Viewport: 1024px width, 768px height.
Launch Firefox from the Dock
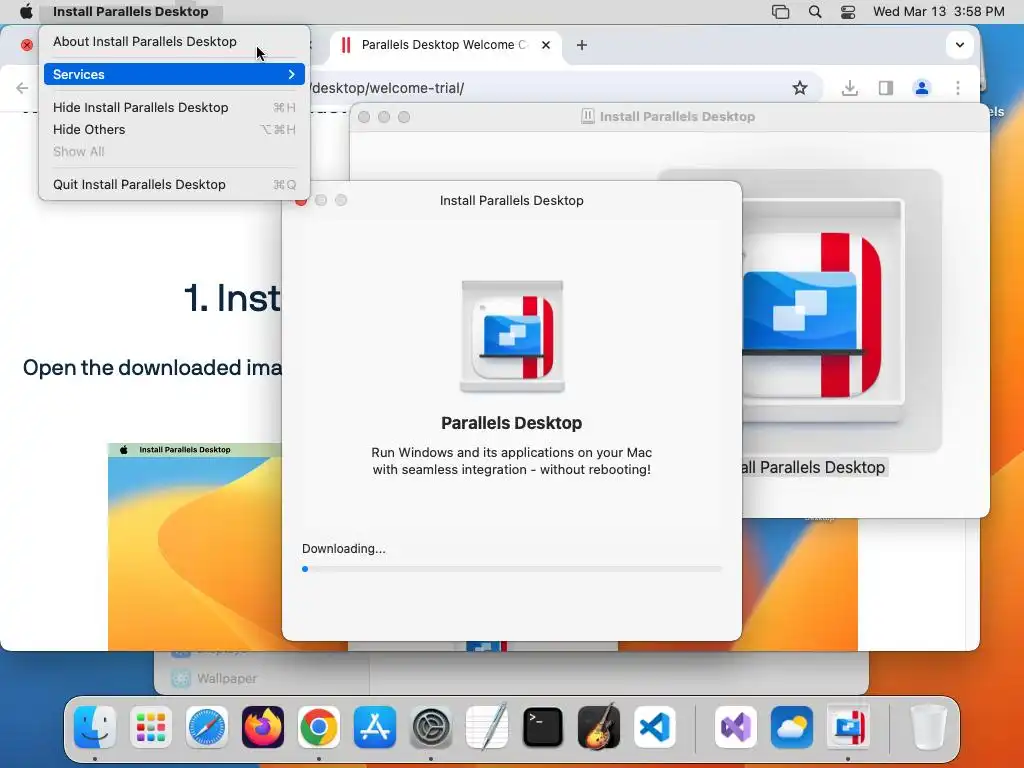pyautogui.click(x=263, y=727)
